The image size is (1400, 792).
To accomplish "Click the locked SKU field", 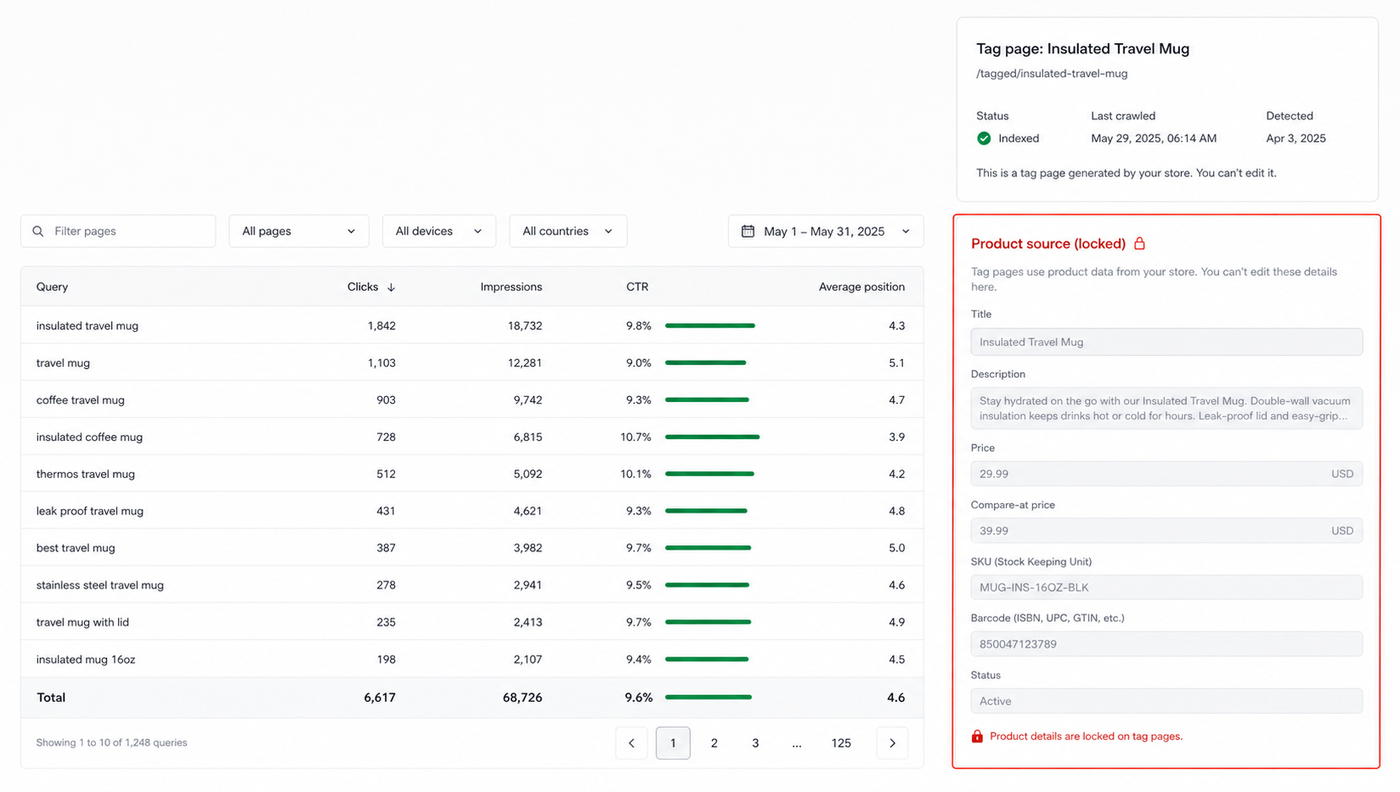I will [x=1166, y=588].
